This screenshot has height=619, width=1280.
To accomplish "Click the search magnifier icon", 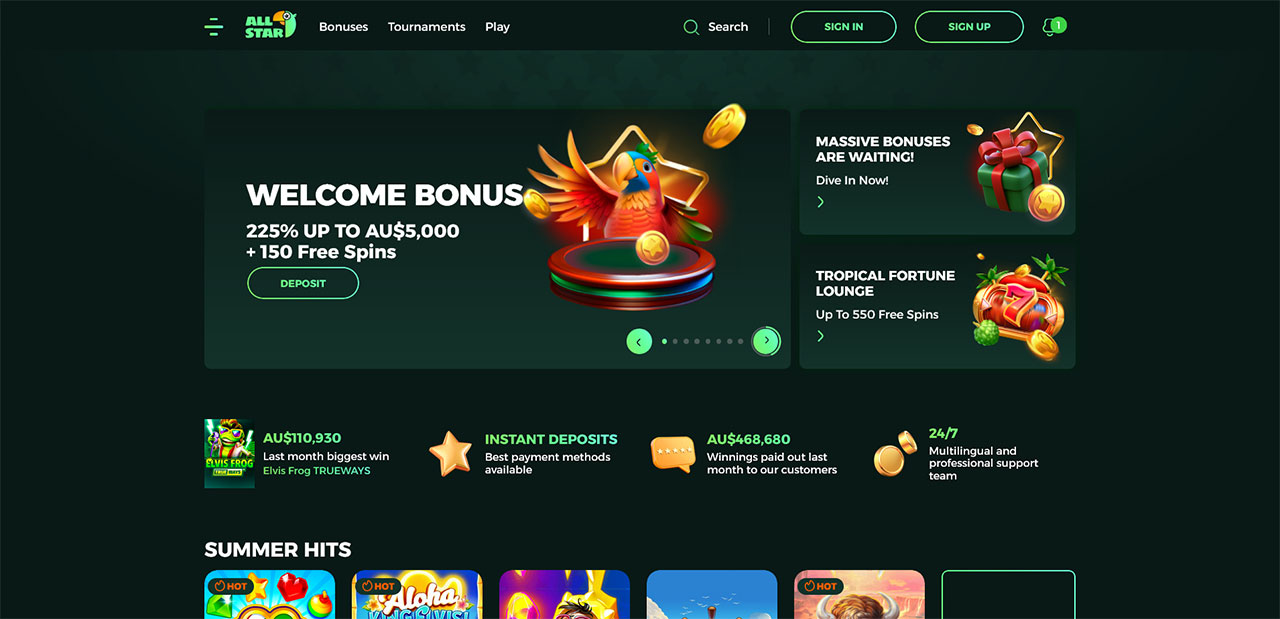I will (691, 27).
